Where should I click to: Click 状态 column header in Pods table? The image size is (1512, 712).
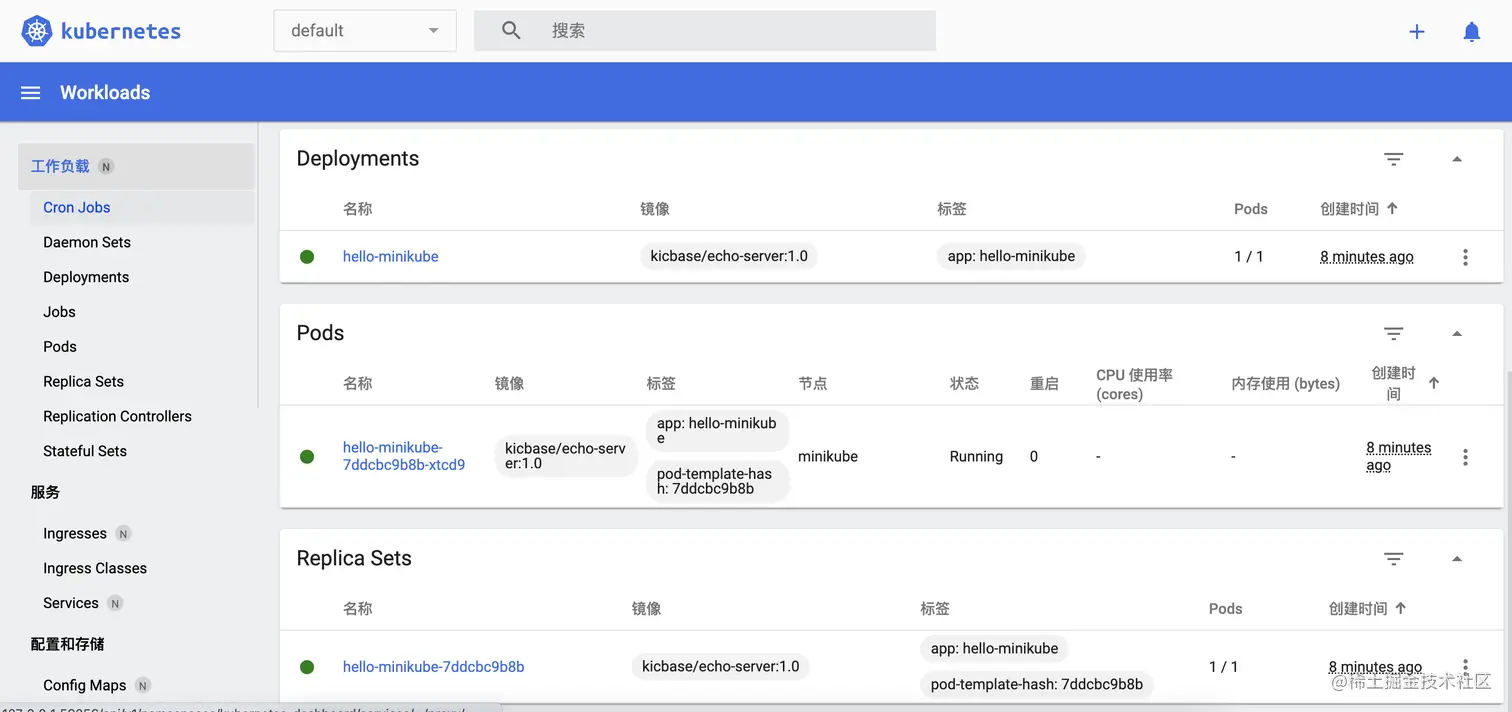click(964, 384)
